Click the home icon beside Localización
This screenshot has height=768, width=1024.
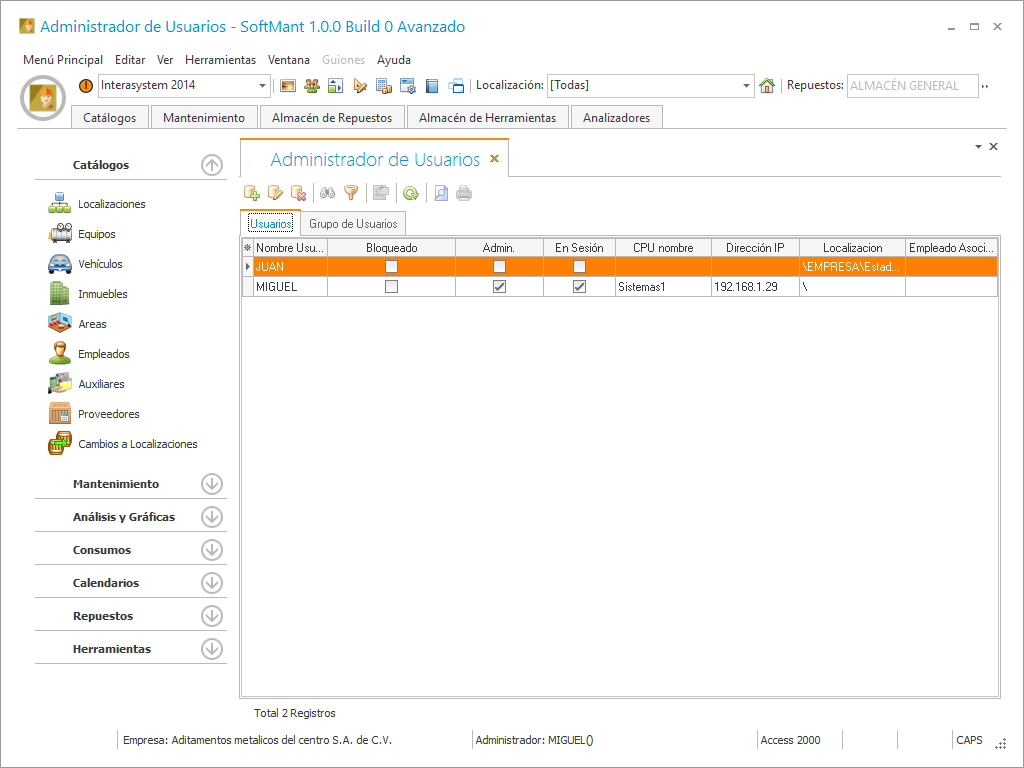[767, 86]
